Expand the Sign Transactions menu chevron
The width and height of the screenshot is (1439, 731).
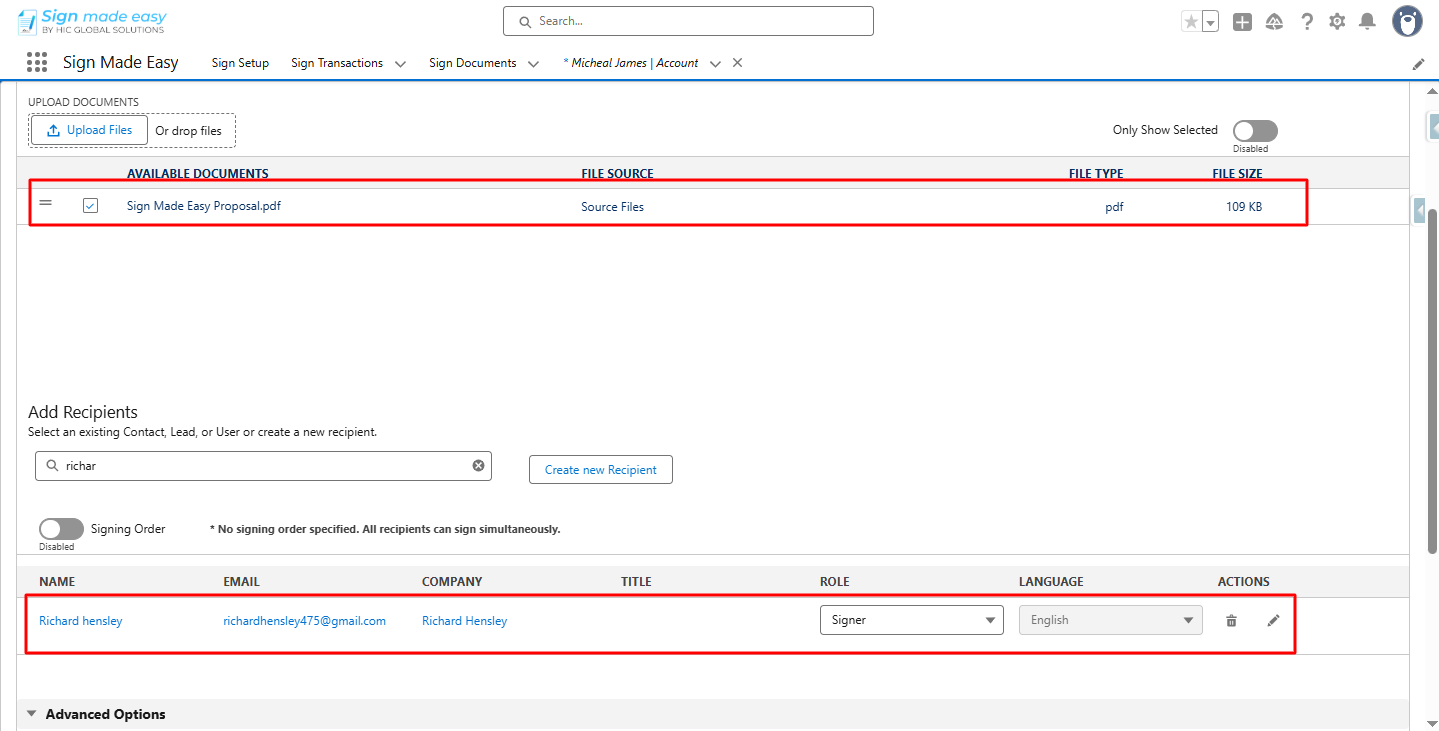coord(400,63)
